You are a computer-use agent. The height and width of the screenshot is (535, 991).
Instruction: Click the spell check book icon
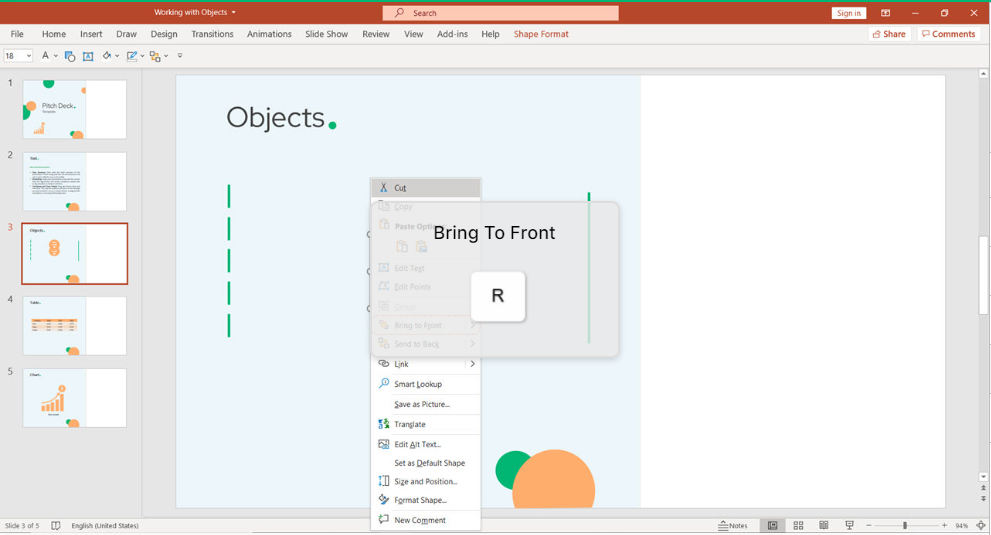click(56, 526)
